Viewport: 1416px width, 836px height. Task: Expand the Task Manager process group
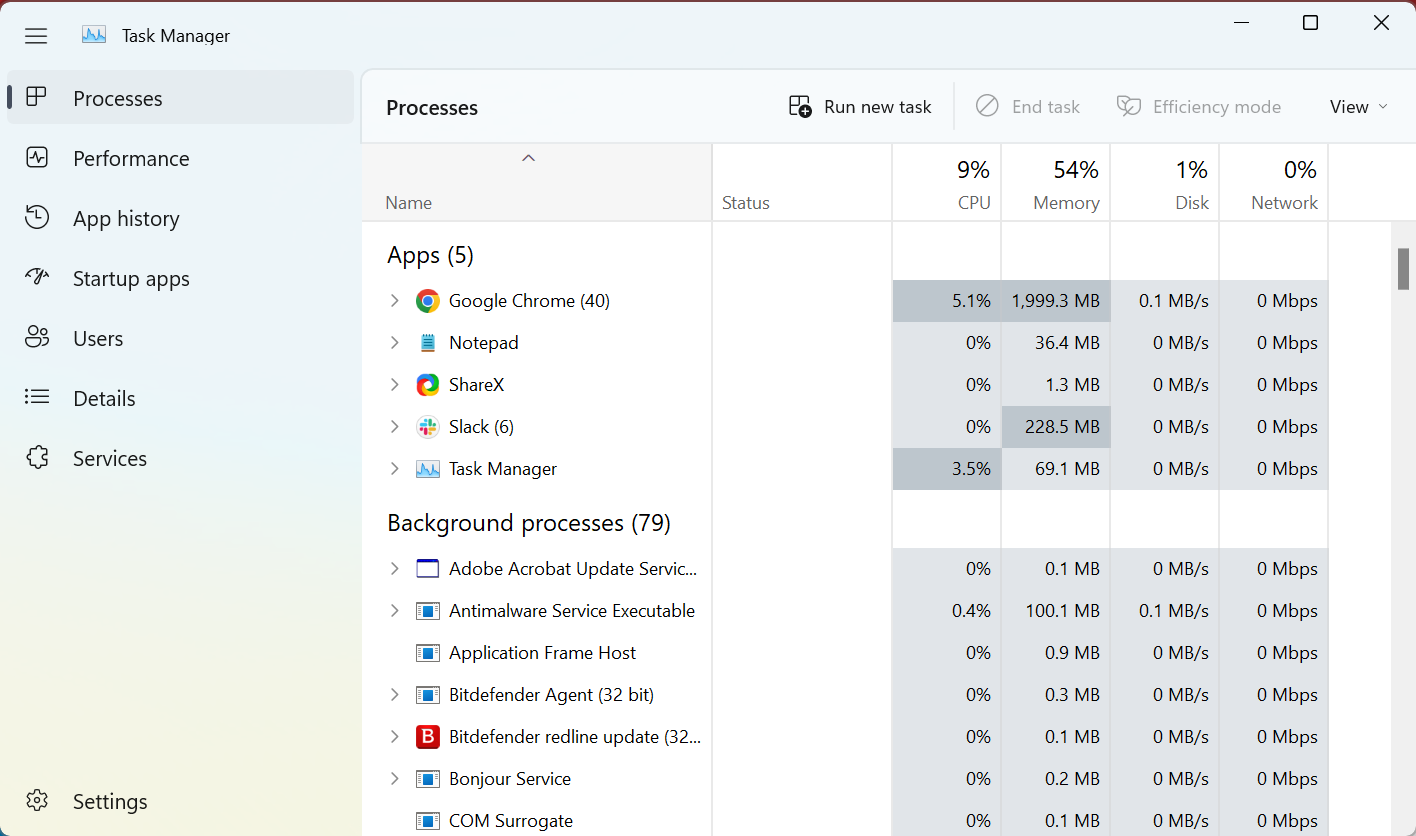pyautogui.click(x=394, y=469)
